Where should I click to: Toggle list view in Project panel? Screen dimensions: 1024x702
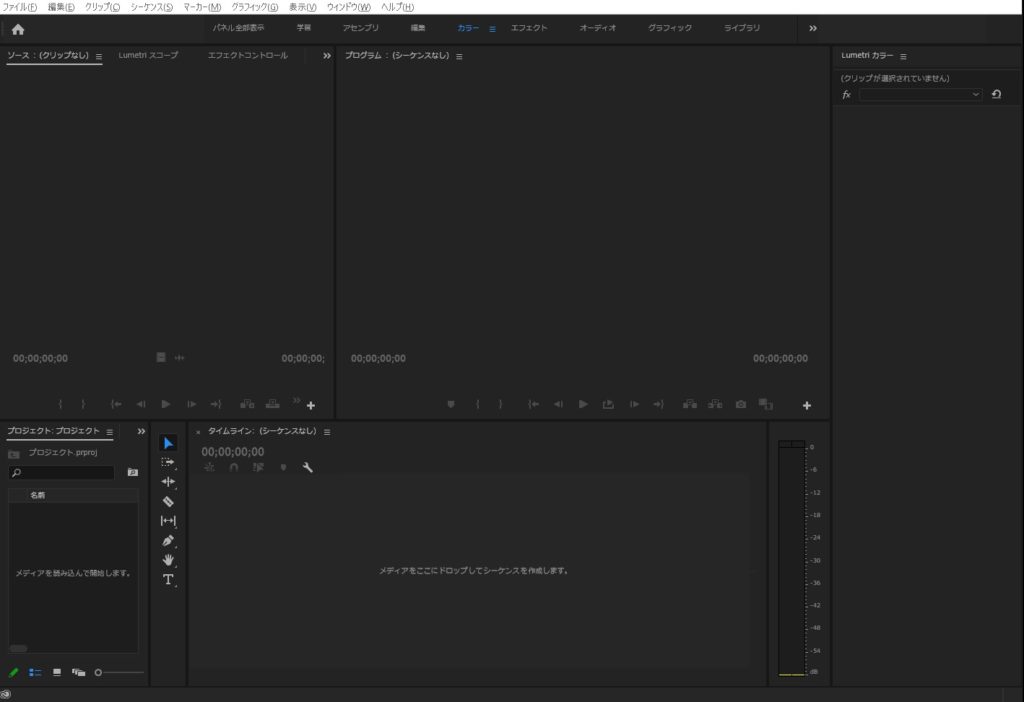click(35, 673)
